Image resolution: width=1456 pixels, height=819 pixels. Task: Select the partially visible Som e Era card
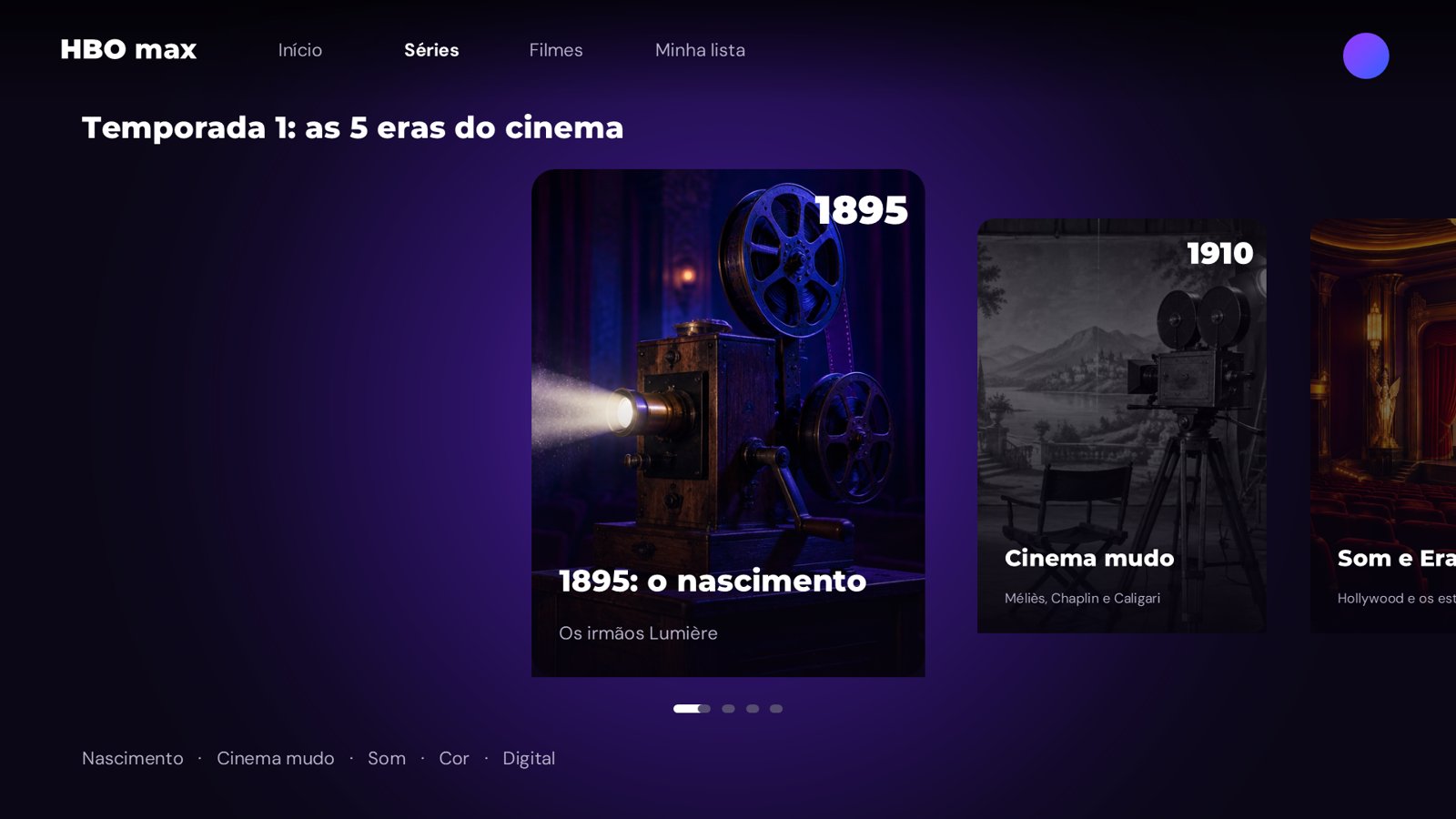(1383, 426)
